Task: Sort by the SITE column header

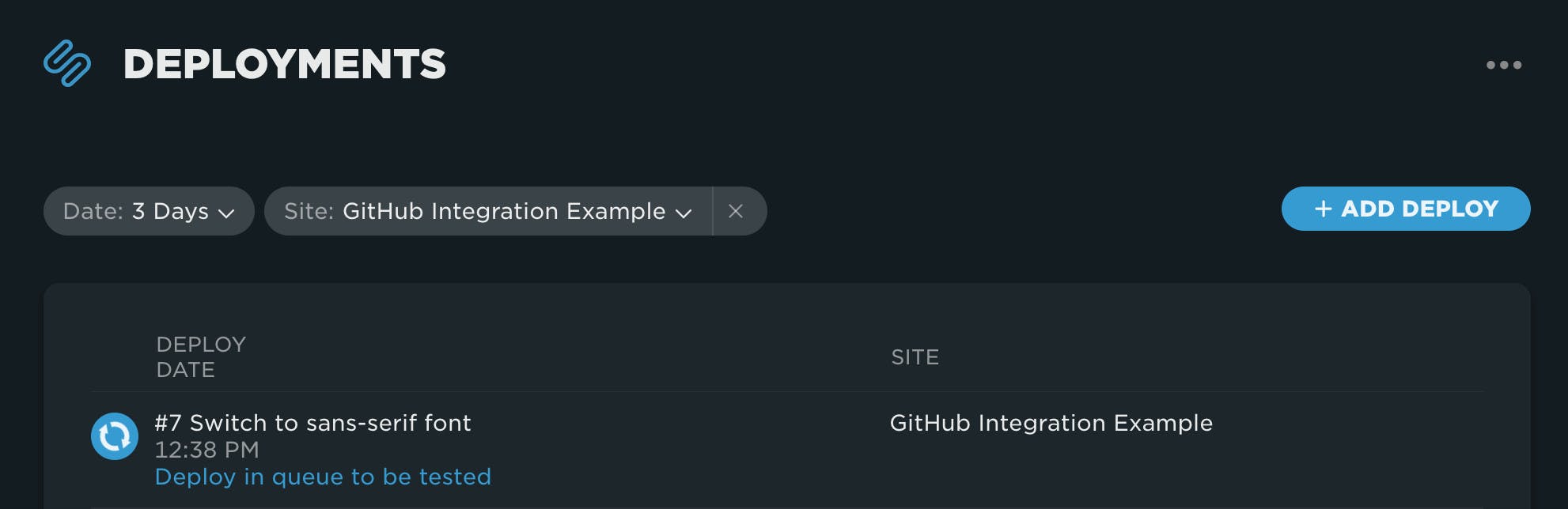Action: coord(915,357)
